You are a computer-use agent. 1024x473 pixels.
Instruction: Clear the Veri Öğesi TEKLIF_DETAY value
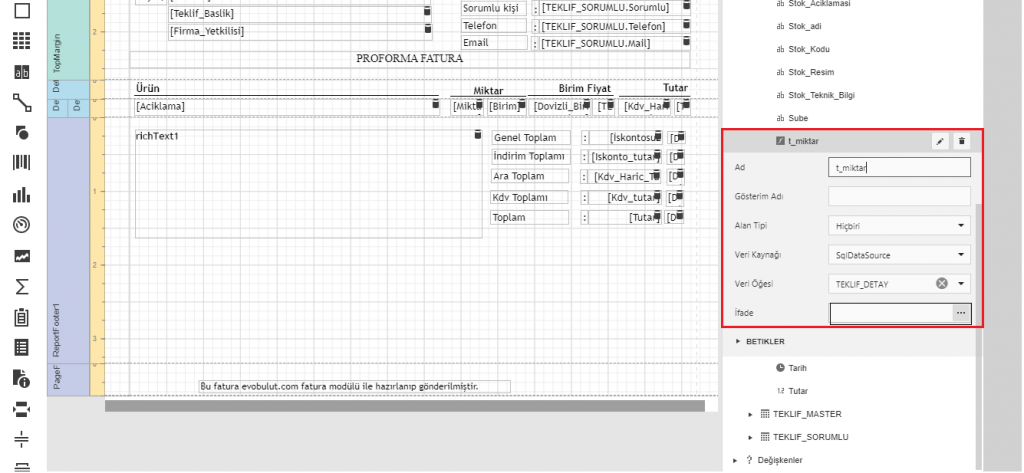[941, 284]
